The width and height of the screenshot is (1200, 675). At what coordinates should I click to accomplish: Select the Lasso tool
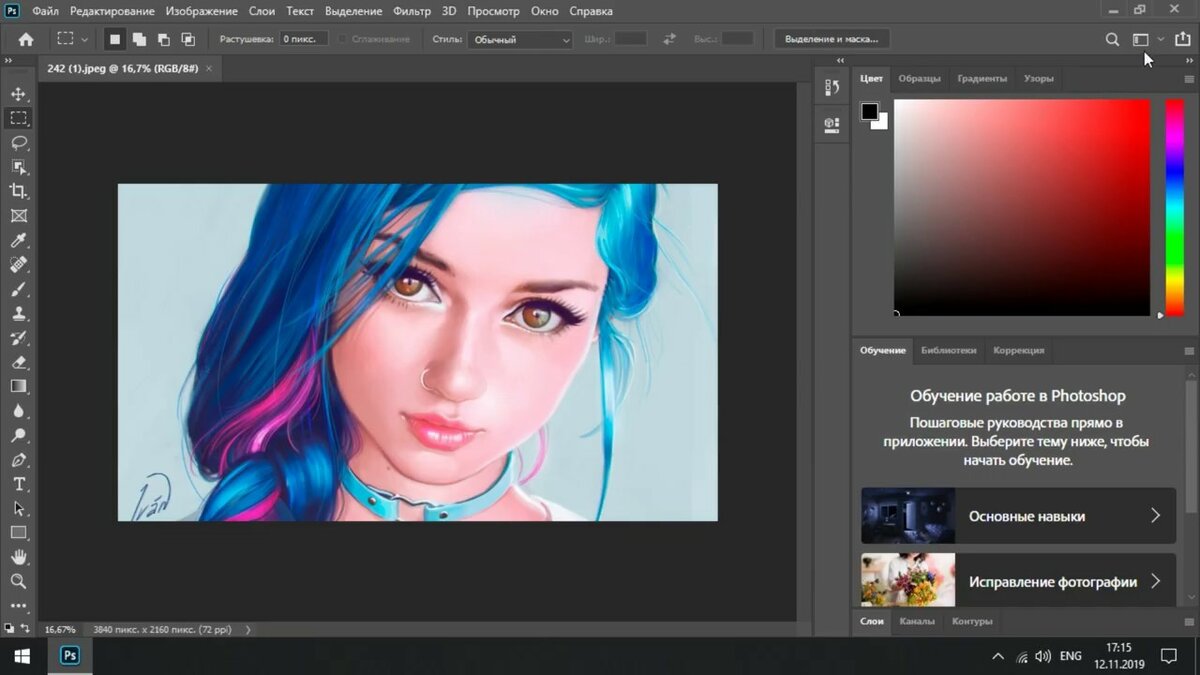(19, 142)
